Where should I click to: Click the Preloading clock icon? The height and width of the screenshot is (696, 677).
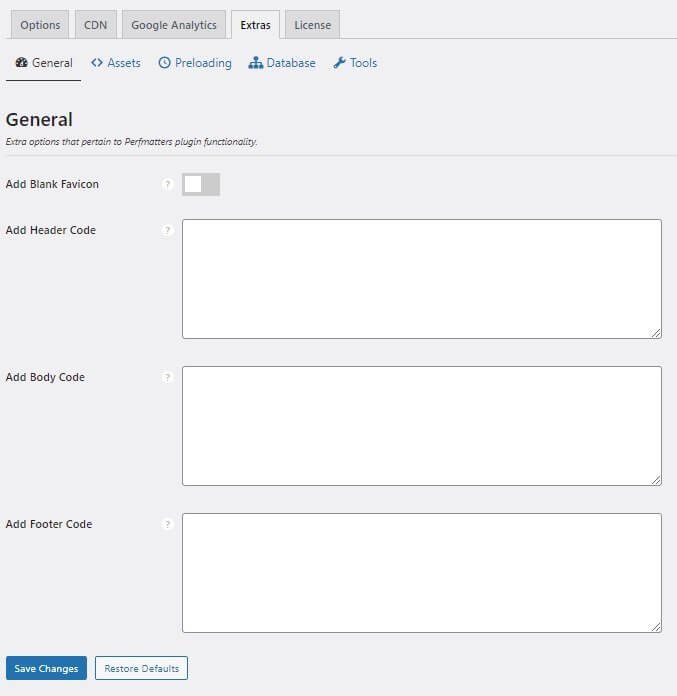coord(164,63)
